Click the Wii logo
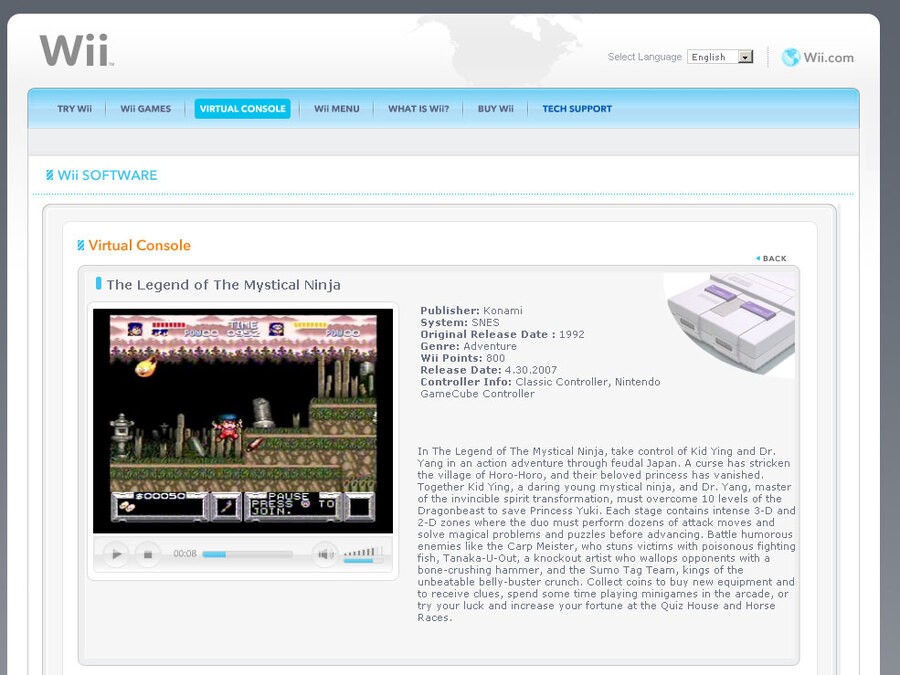The width and height of the screenshot is (900, 675). [76, 50]
